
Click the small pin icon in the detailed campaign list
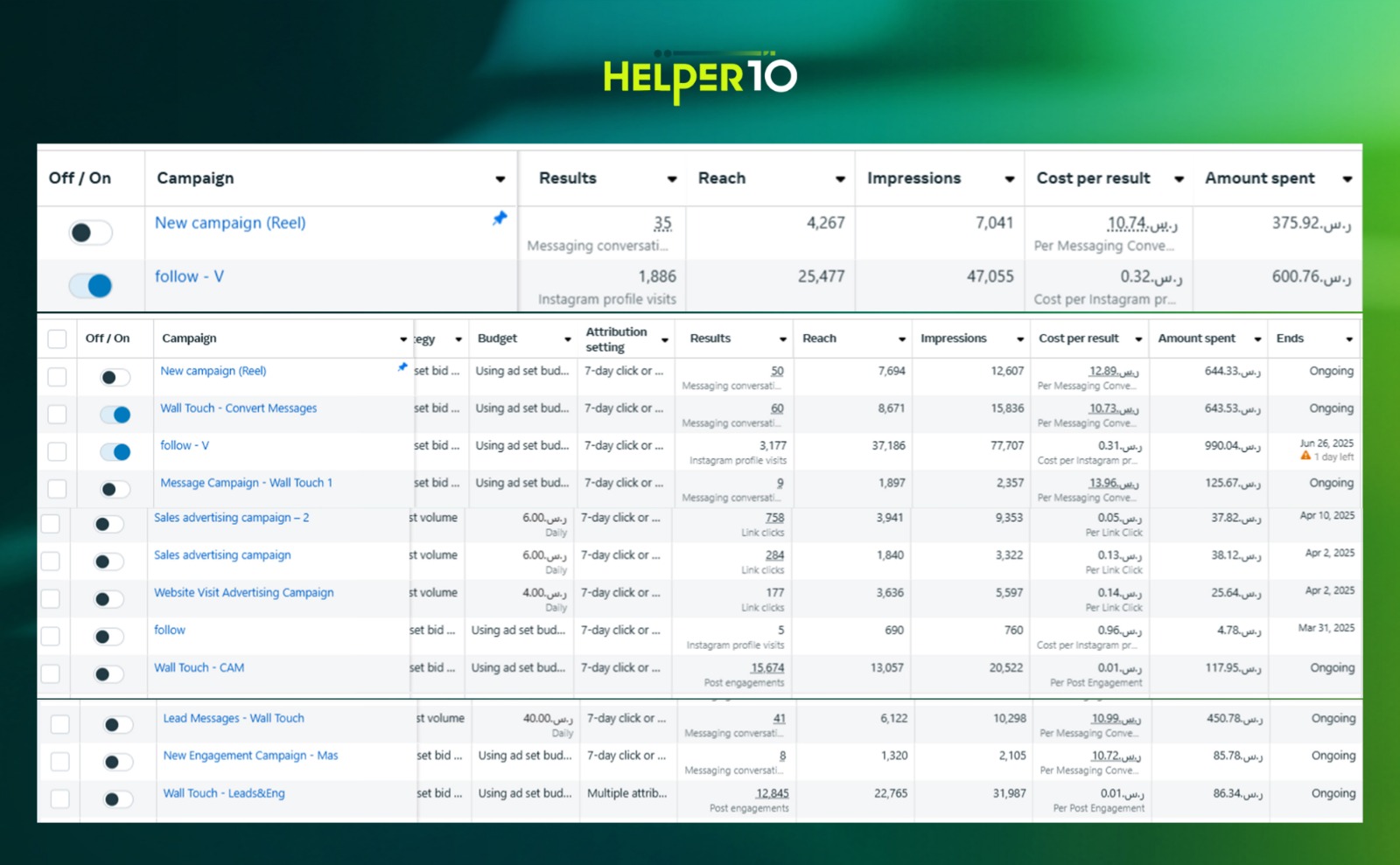[x=402, y=367]
